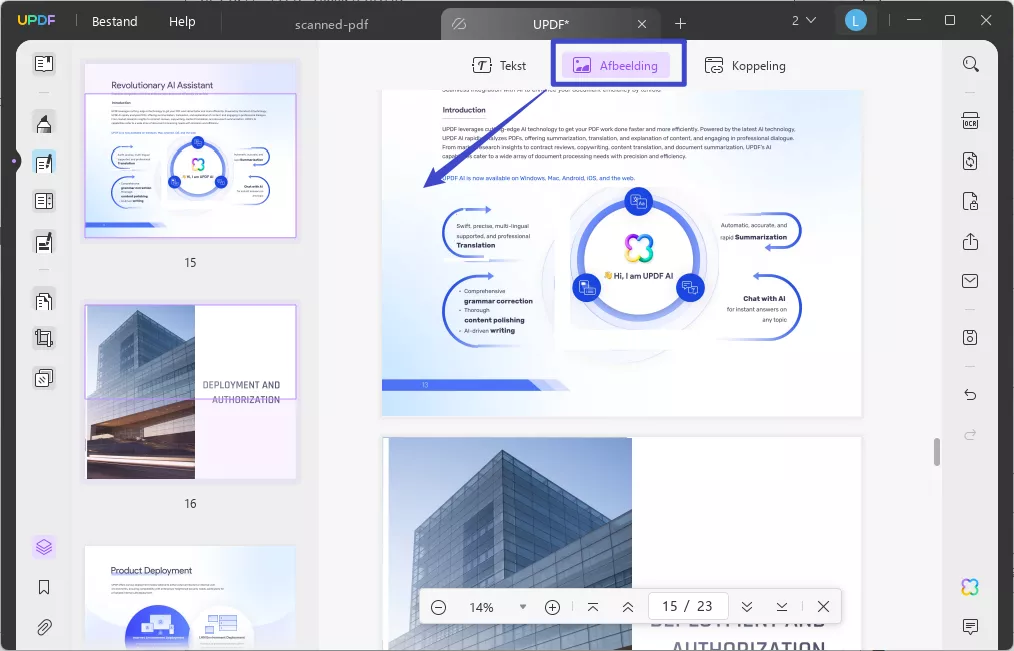The width and height of the screenshot is (1014, 651).
Task: Open the Bookmarks panel icon
Action: click(x=44, y=587)
